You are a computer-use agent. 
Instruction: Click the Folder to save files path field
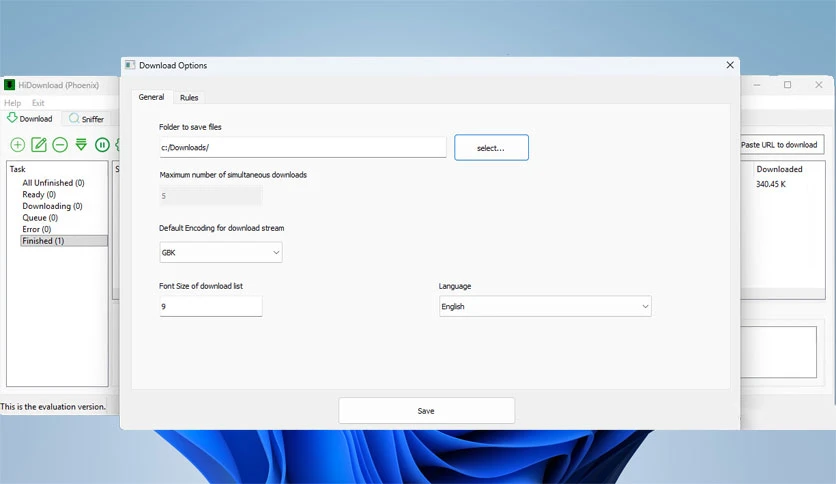[x=303, y=148]
